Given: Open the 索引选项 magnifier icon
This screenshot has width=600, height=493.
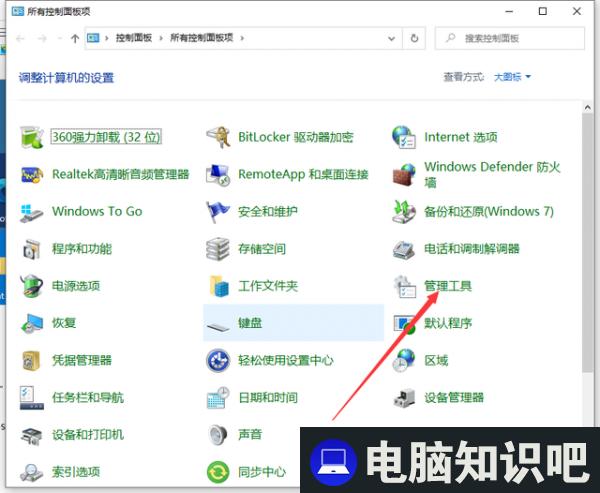Looking at the screenshot, I should click(x=32, y=473).
